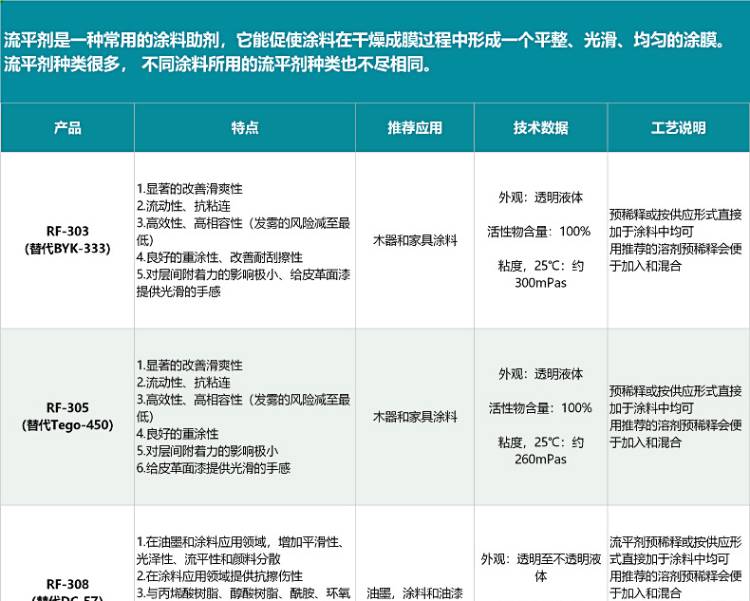The height and width of the screenshot is (601, 750).
Task: Click the 产品 column header
Action: [x=67, y=128]
